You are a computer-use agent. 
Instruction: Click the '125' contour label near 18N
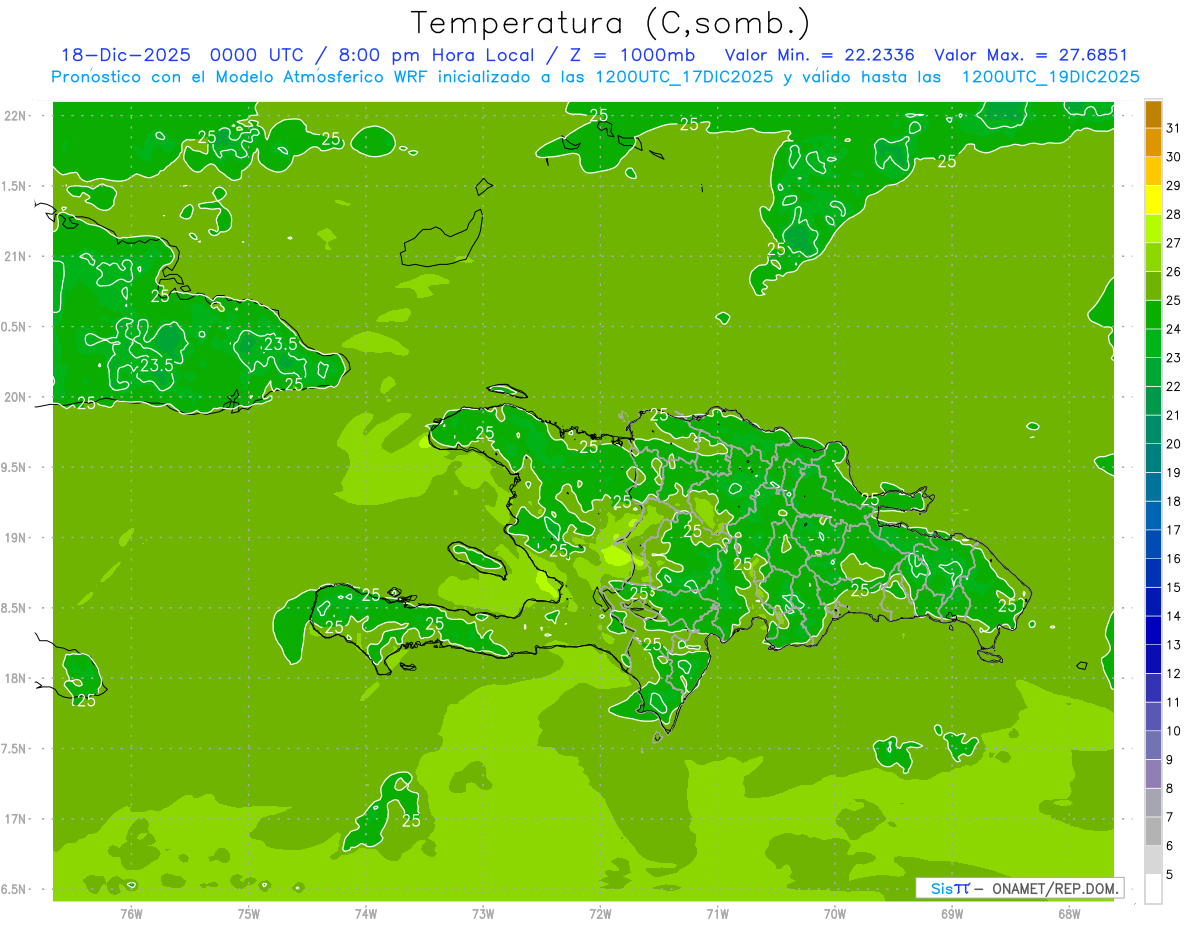(83, 701)
